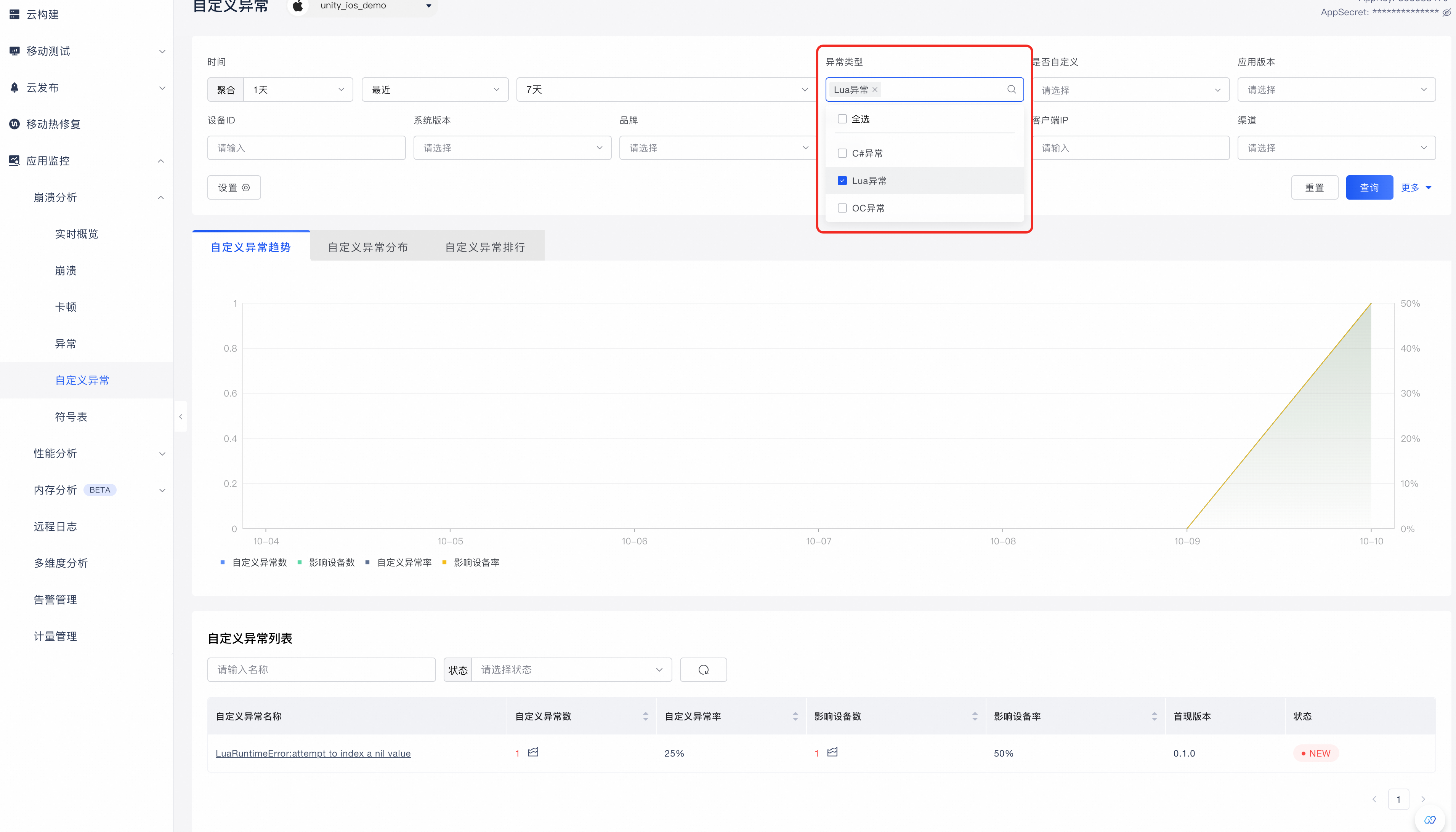Click search icon in exception type field

coord(1011,89)
